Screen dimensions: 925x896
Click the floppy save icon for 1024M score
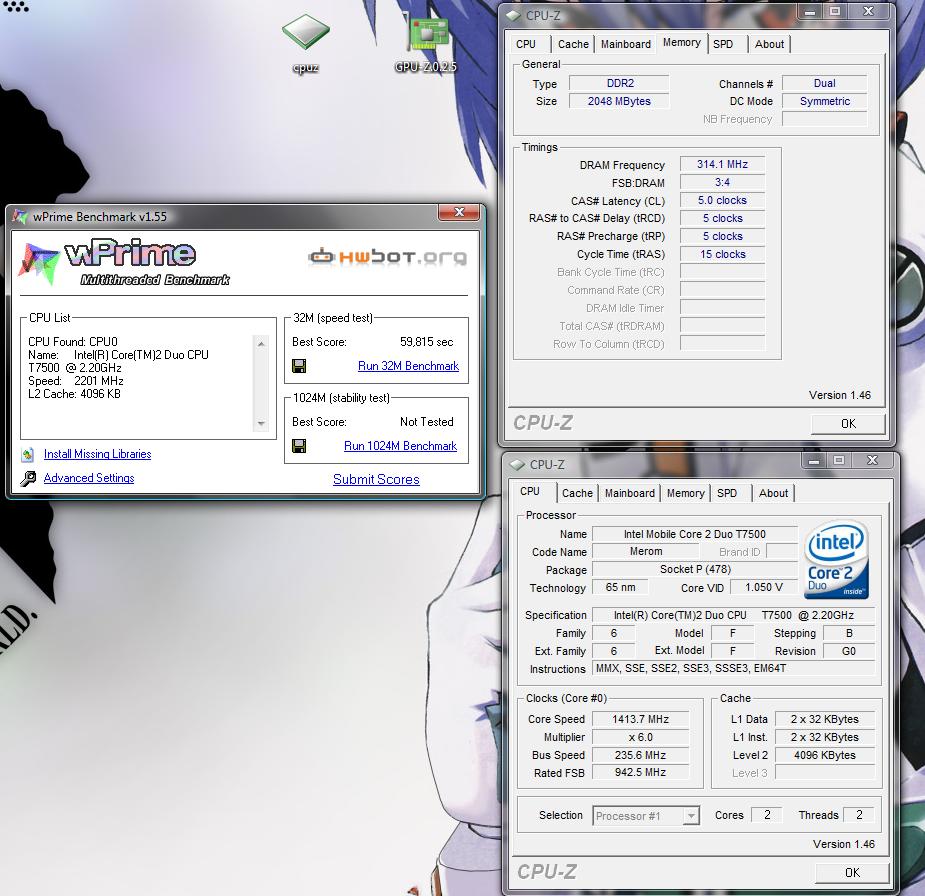pyautogui.click(x=299, y=446)
